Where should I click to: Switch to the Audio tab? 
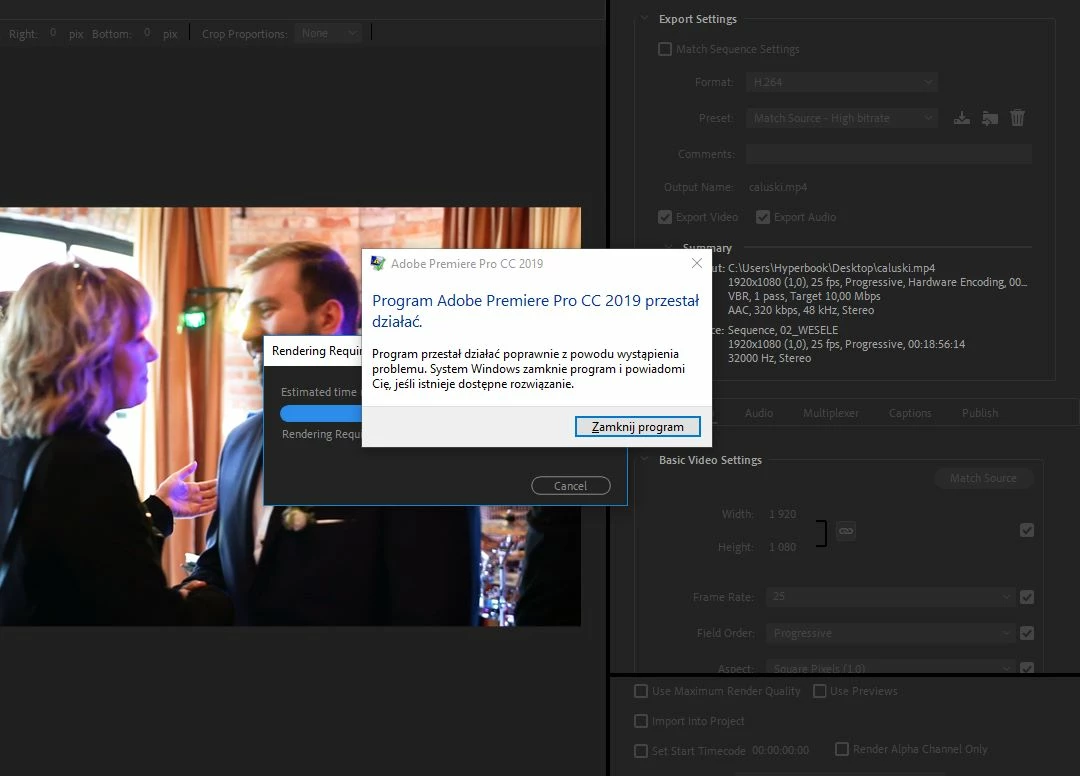[759, 413]
